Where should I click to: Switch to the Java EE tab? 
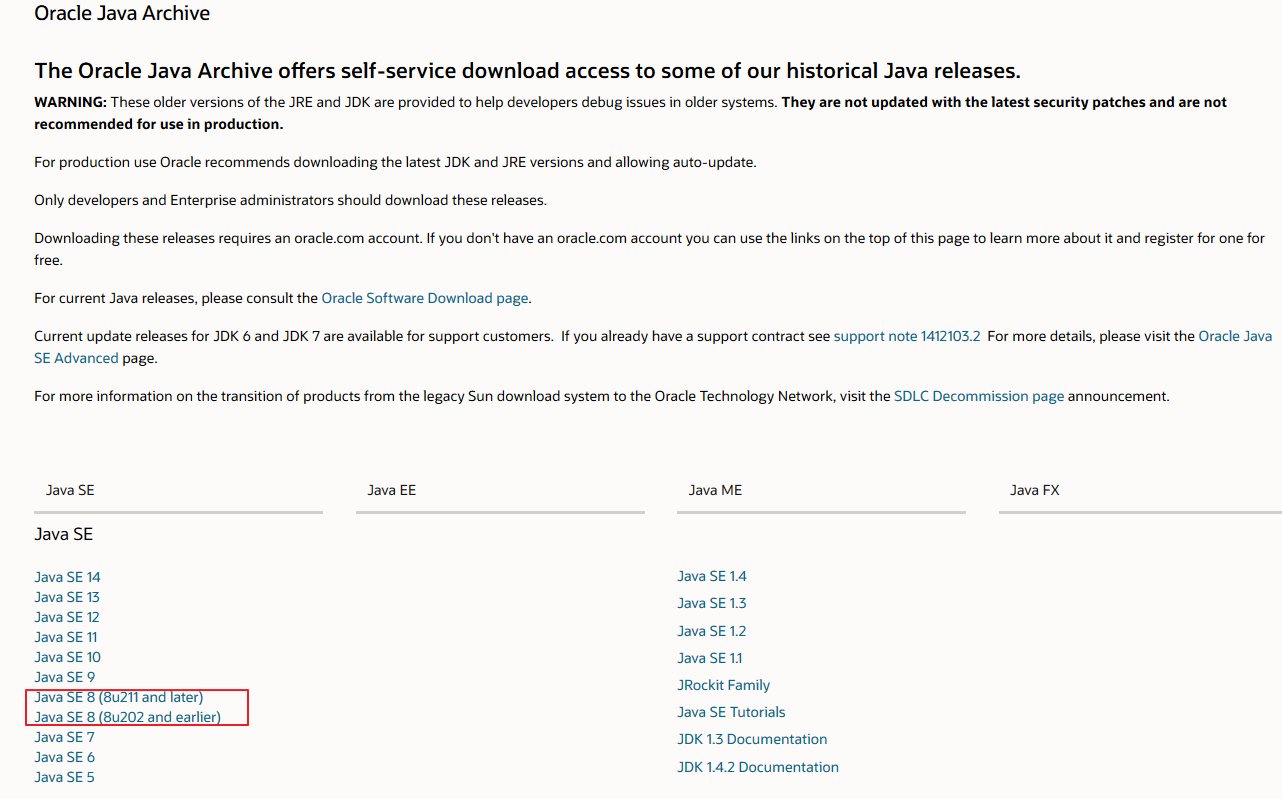(391, 490)
